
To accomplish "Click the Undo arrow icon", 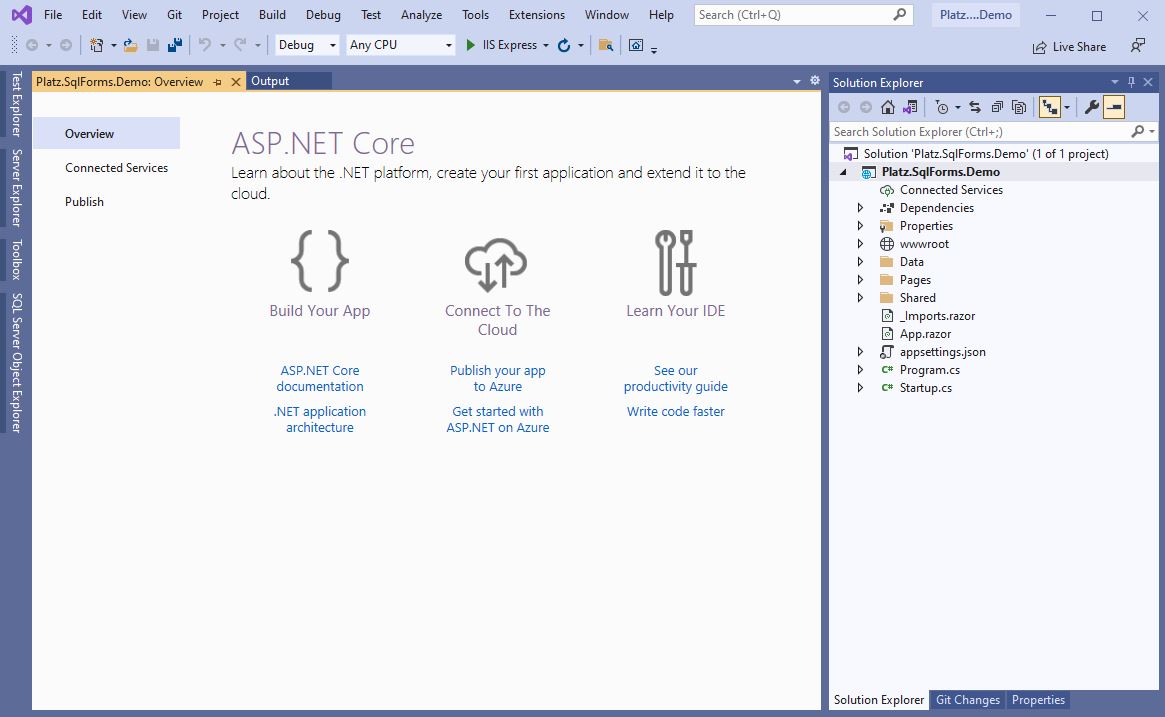I will click(x=204, y=45).
